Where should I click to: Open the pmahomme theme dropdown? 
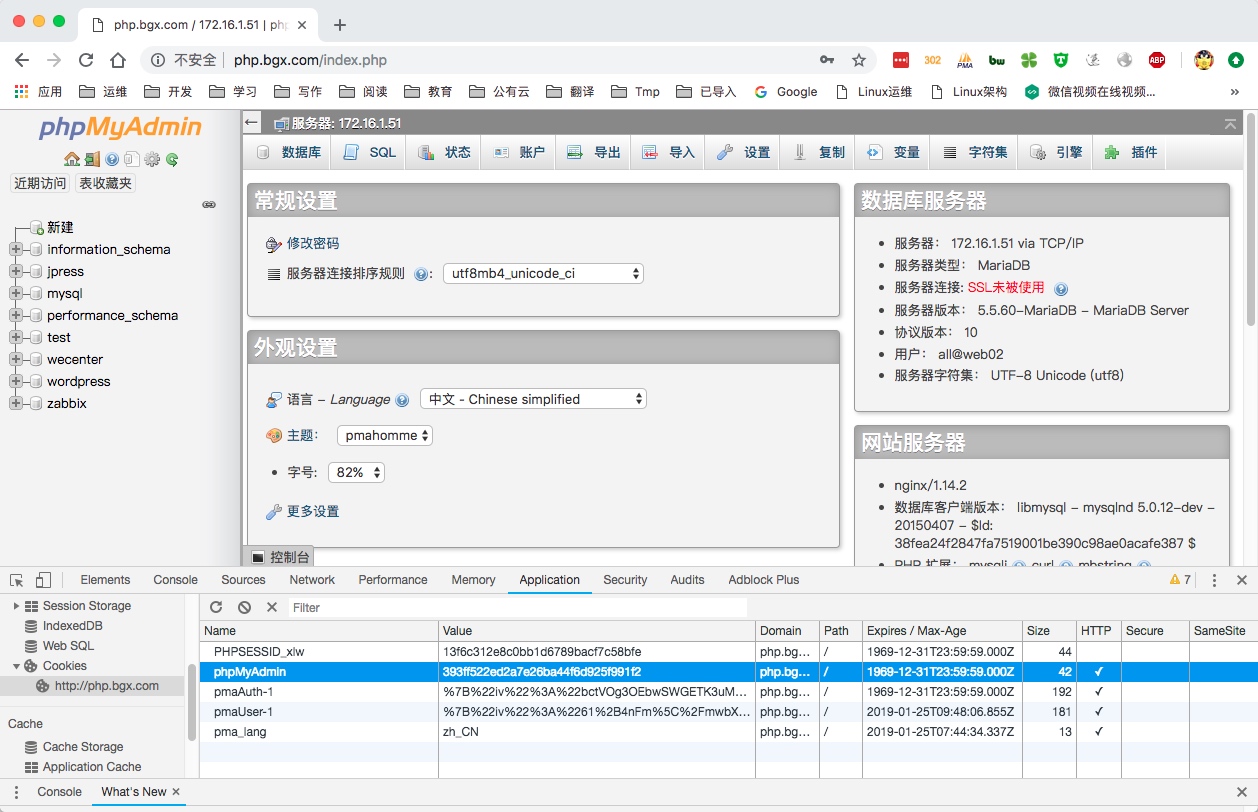384,435
